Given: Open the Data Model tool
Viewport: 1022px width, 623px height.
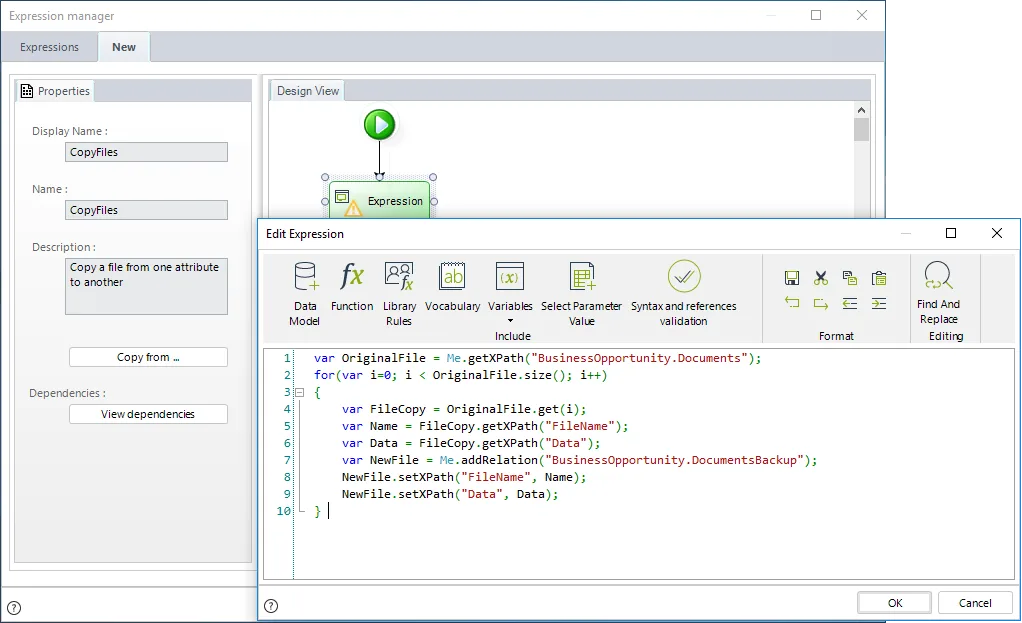Looking at the screenshot, I should [x=304, y=293].
